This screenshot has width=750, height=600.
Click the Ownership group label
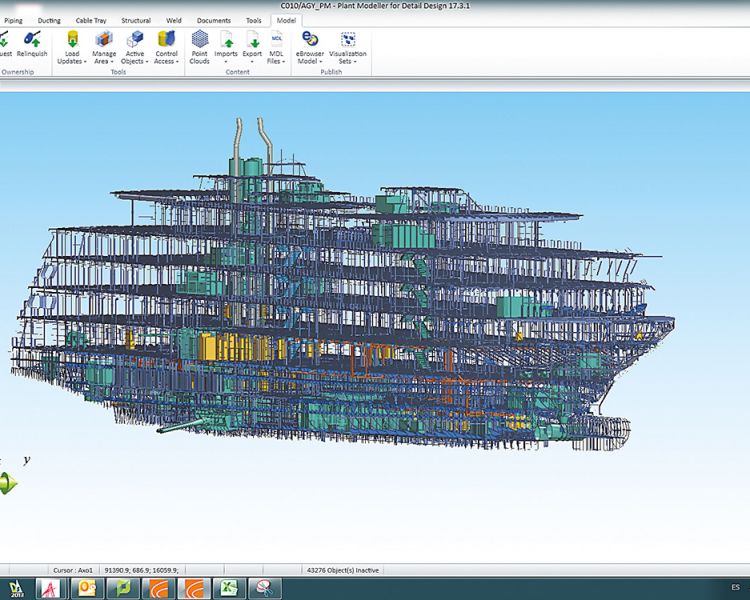(x=18, y=72)
